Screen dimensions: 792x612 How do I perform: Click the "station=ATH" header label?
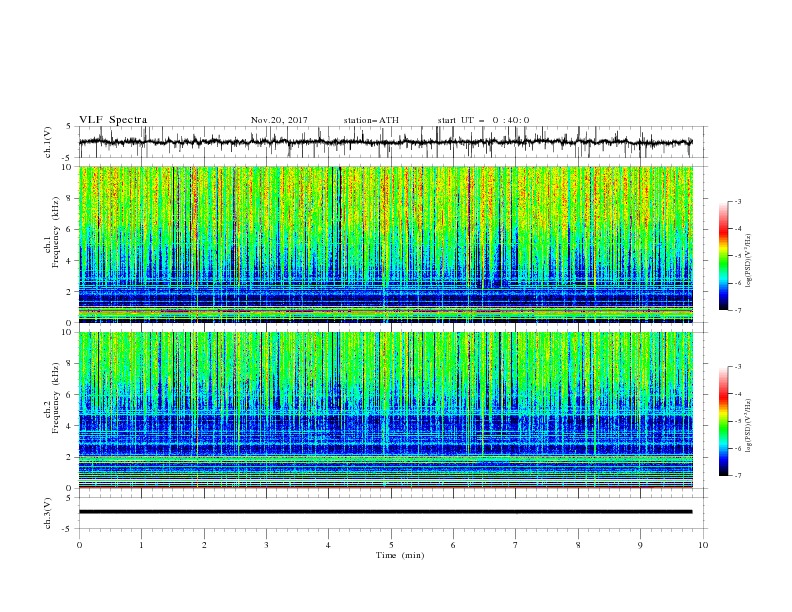coord(371,120)
